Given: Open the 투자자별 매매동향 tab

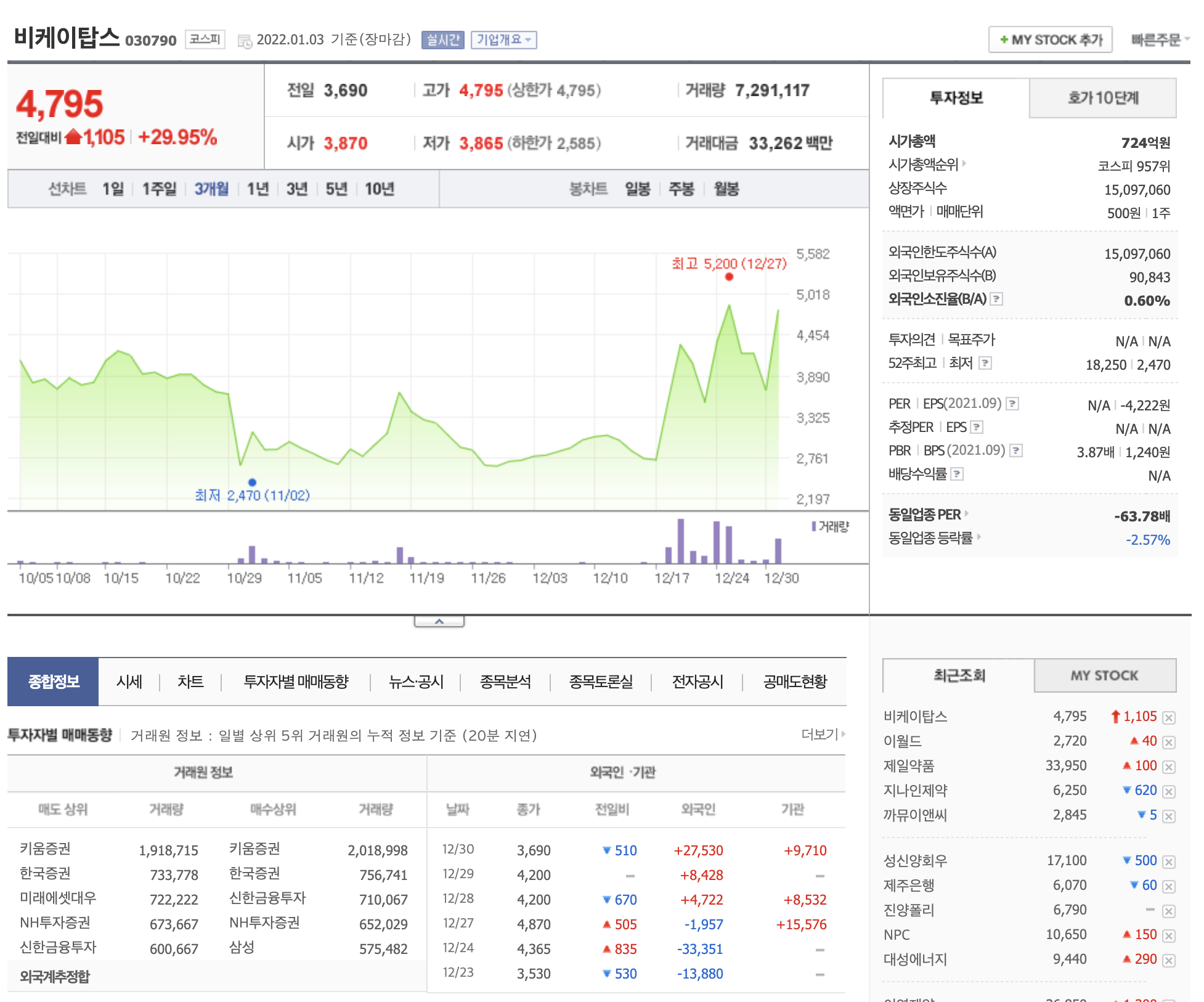Looking at the screenshot, I should (x=296, y=682).
